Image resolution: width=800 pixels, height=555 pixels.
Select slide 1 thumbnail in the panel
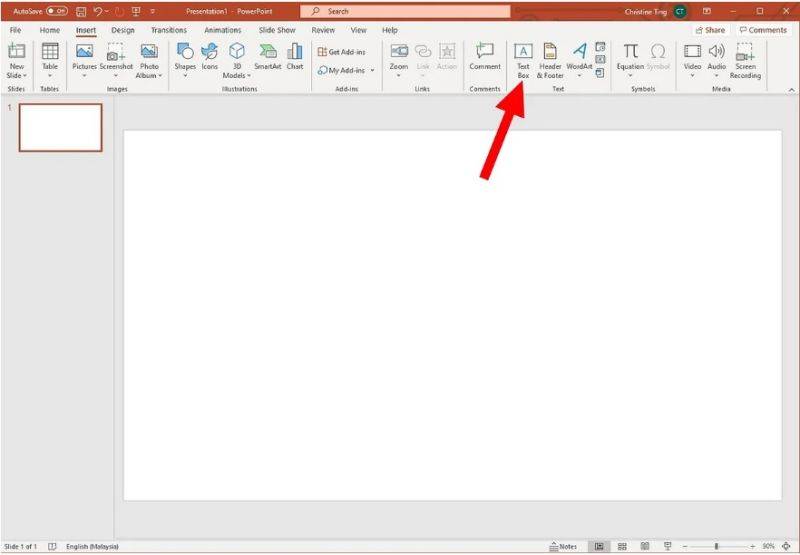60,127
